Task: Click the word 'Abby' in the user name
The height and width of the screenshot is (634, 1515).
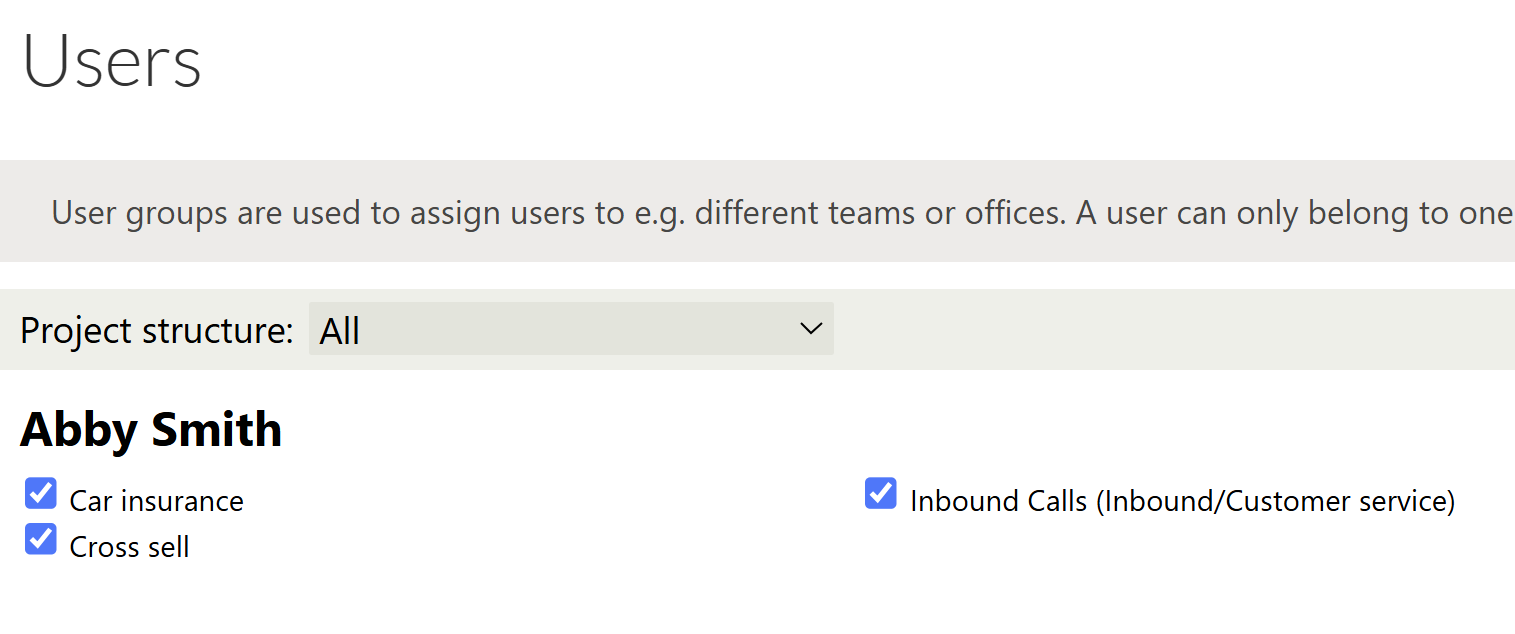Action: [x=79, y=430]
